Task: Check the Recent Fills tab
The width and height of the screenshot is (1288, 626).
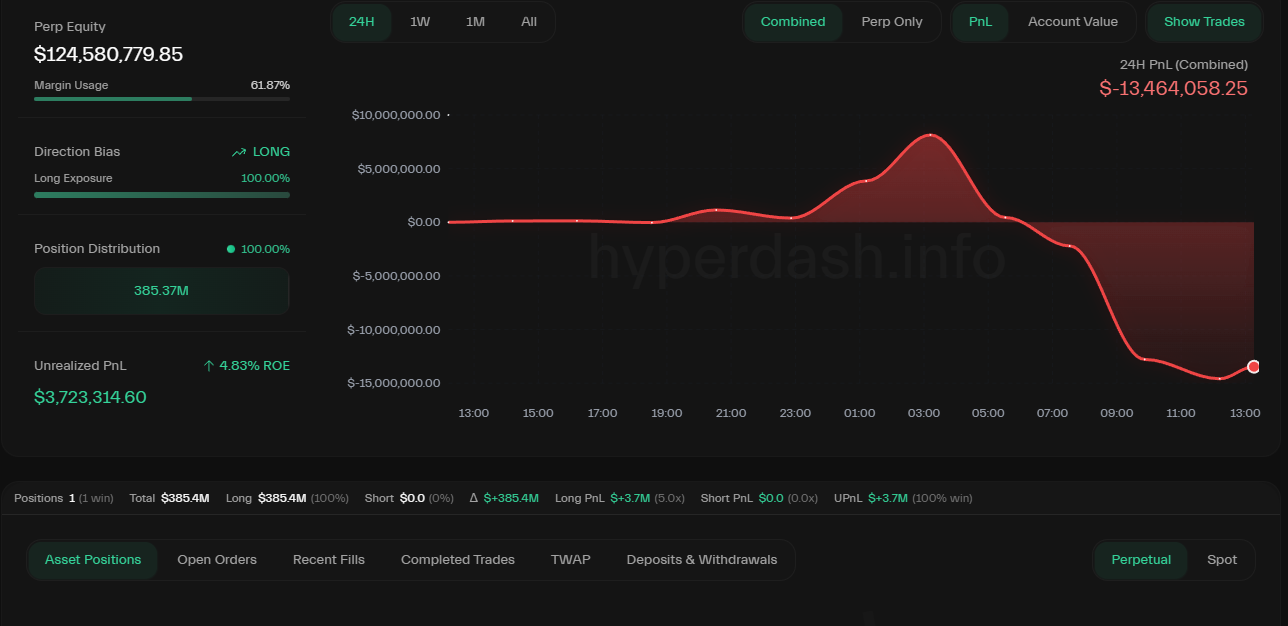Action: click(329, 560)
